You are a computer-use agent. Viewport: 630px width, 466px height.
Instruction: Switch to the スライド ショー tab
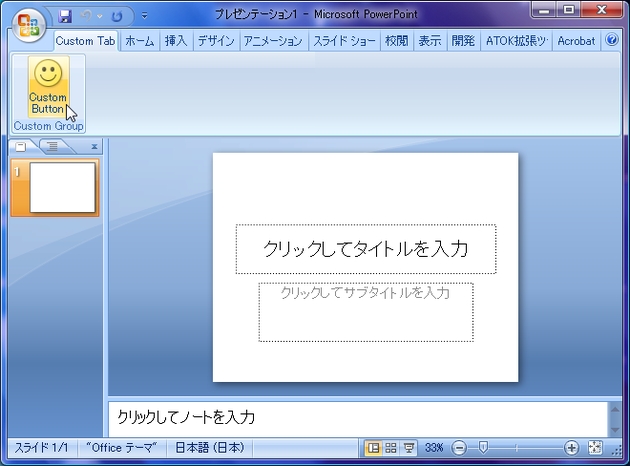point(344,41)
